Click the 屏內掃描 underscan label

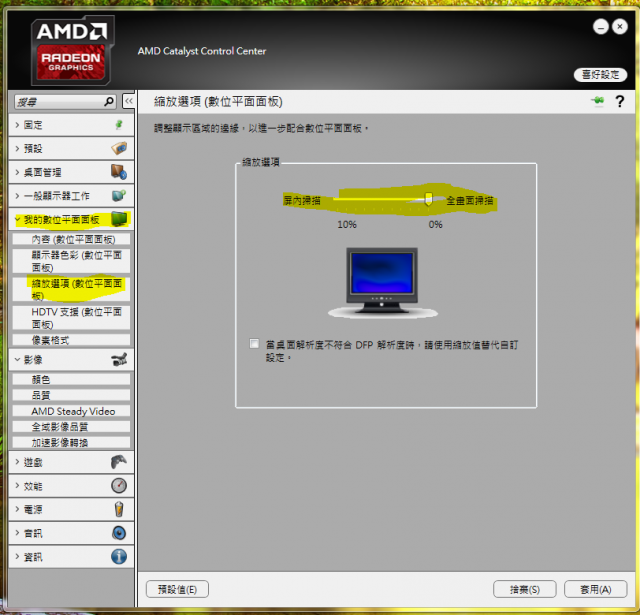(302, 200)
